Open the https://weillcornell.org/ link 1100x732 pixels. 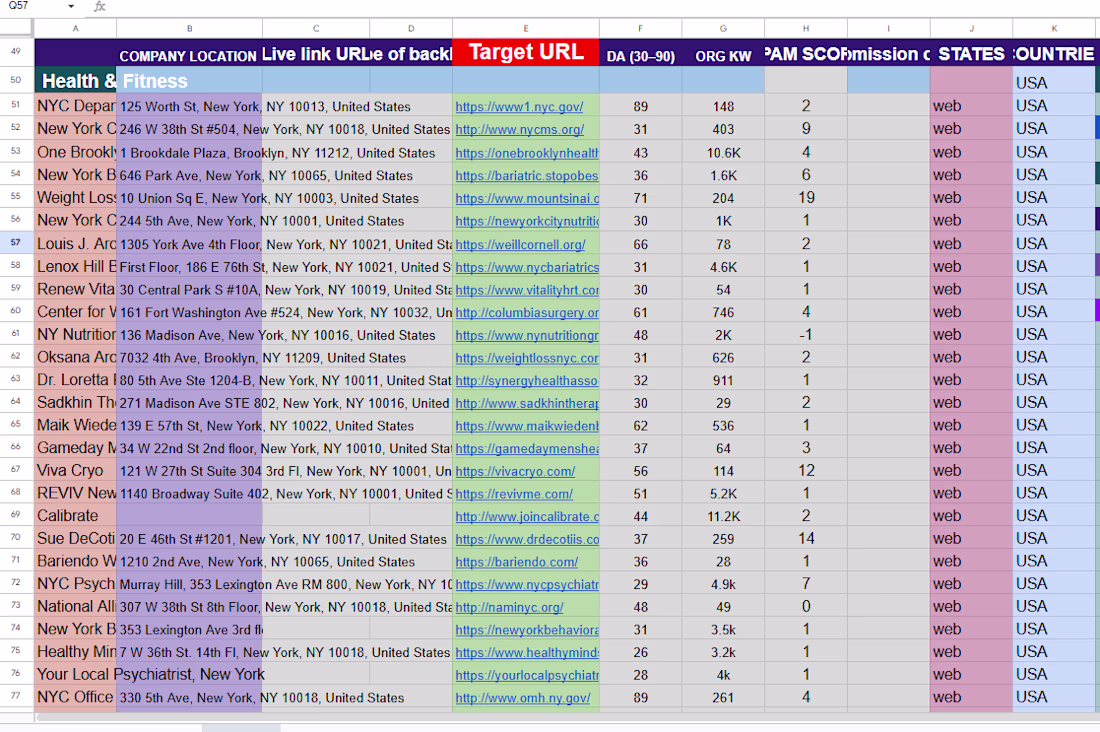tap(521, 245)
